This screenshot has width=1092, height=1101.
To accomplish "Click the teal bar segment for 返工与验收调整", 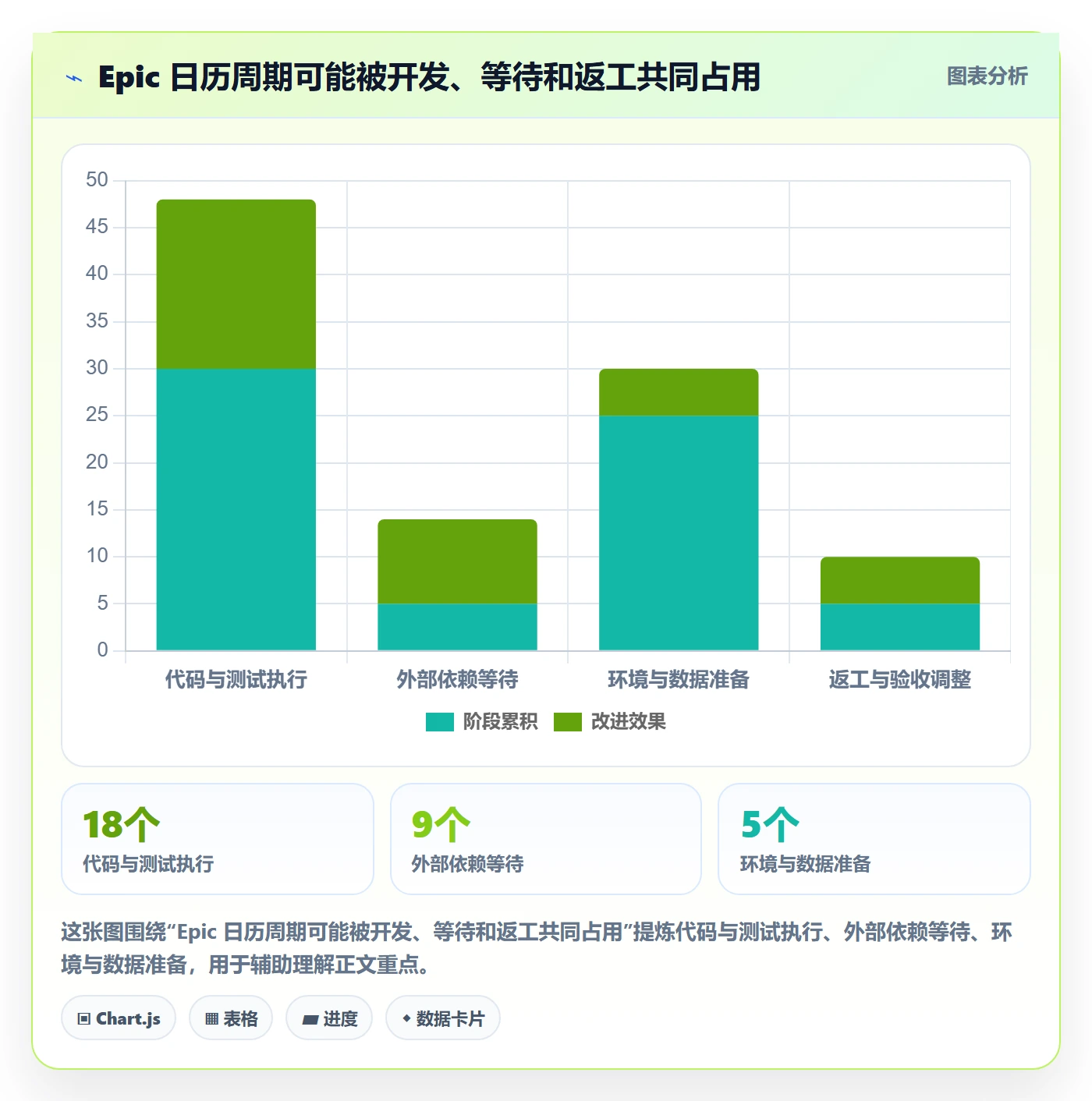I will [900, 627].
